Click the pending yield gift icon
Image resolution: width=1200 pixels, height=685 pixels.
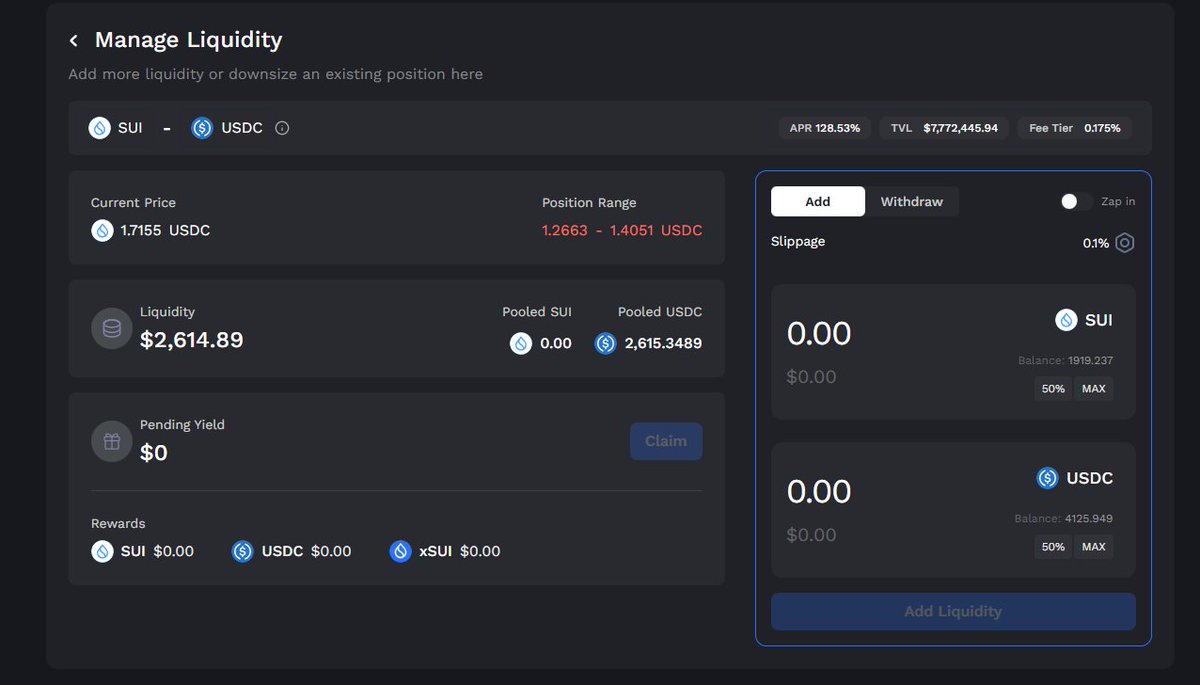[x=112, y=441]
